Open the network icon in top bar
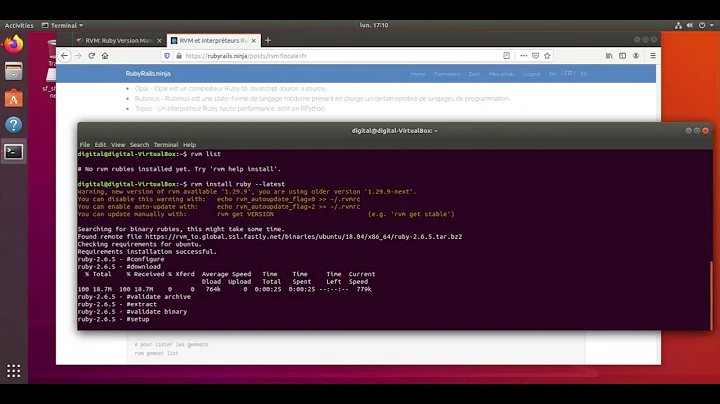This screenshot has height=404, width=720. tap(678, 25)
